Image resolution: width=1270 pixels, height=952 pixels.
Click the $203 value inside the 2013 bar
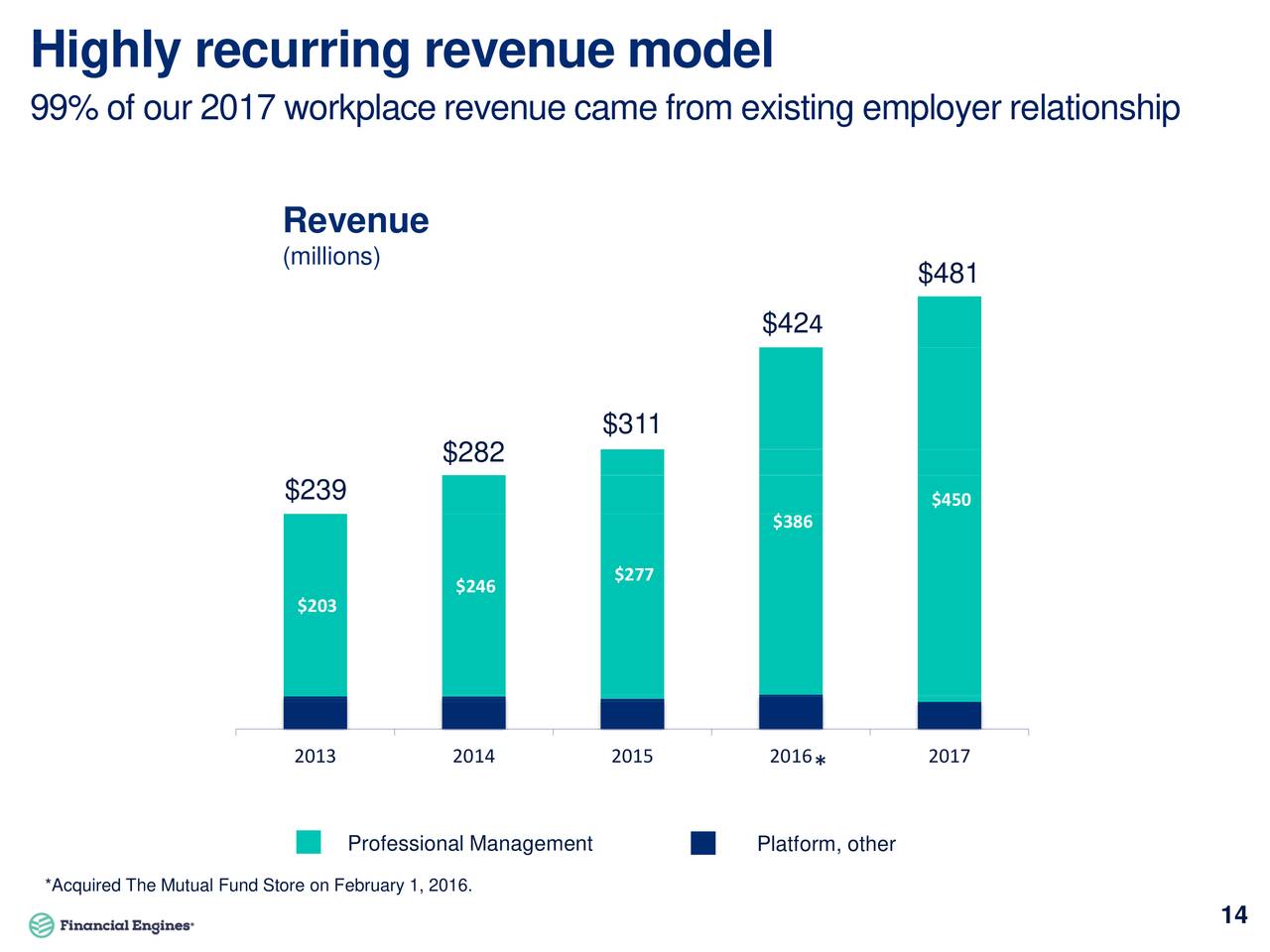click(317, 606)
